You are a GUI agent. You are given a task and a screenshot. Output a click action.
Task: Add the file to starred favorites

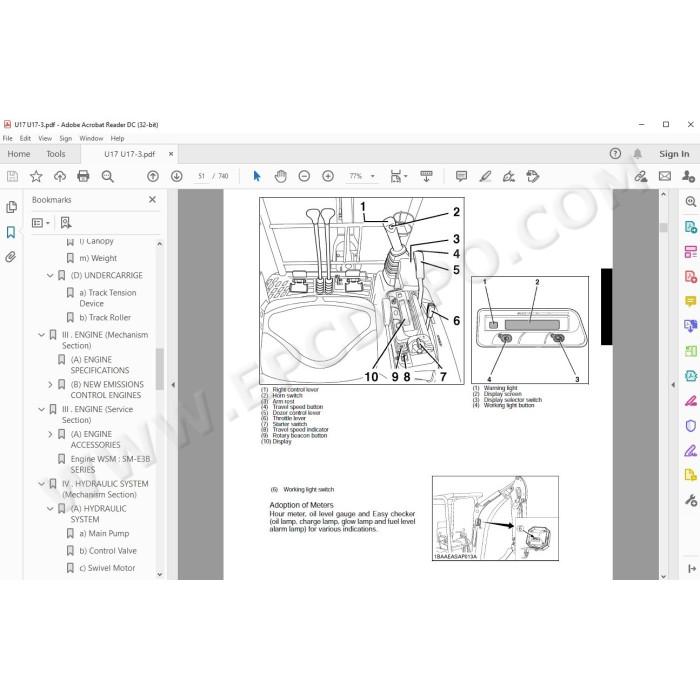tap(36, 176)
